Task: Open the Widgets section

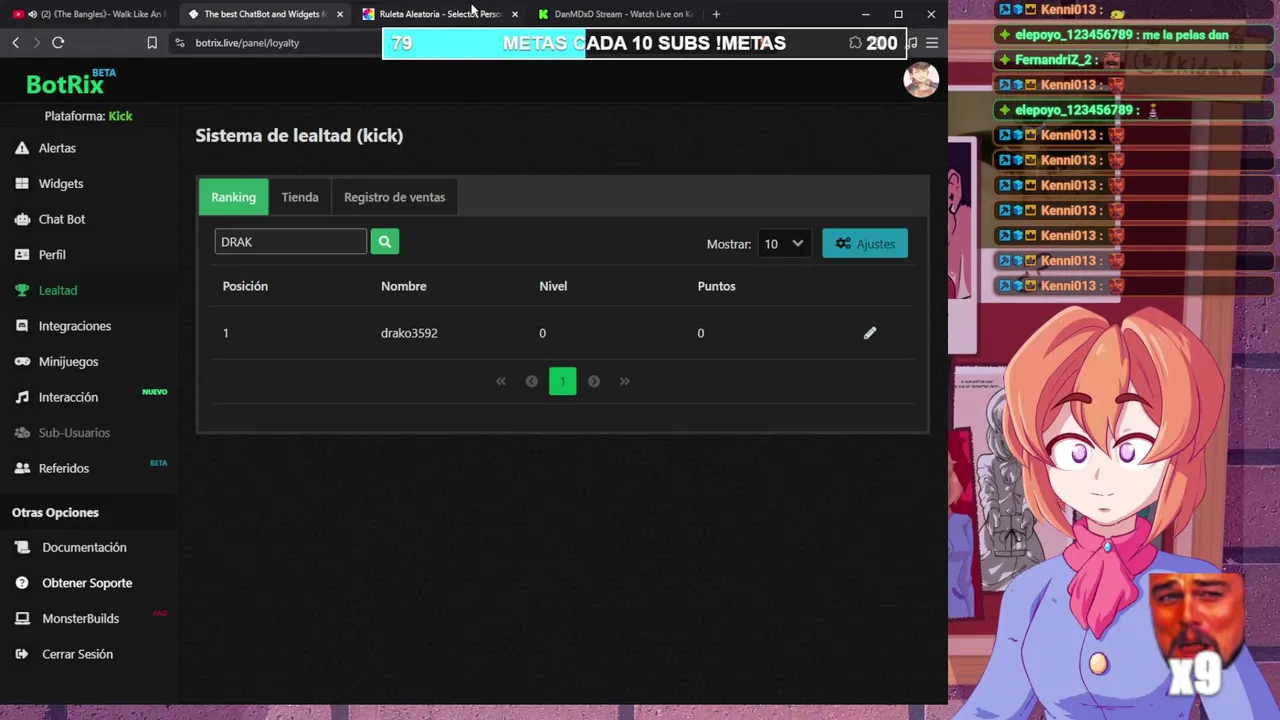Action: coord(60,184)
